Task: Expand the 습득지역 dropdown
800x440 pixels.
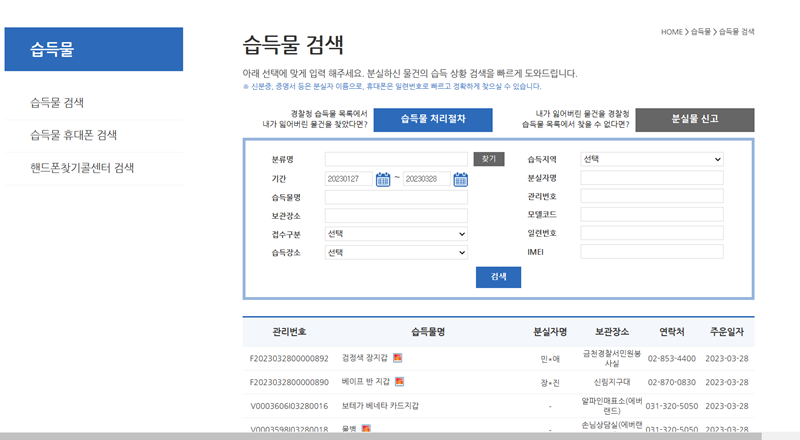Action: 651,159
